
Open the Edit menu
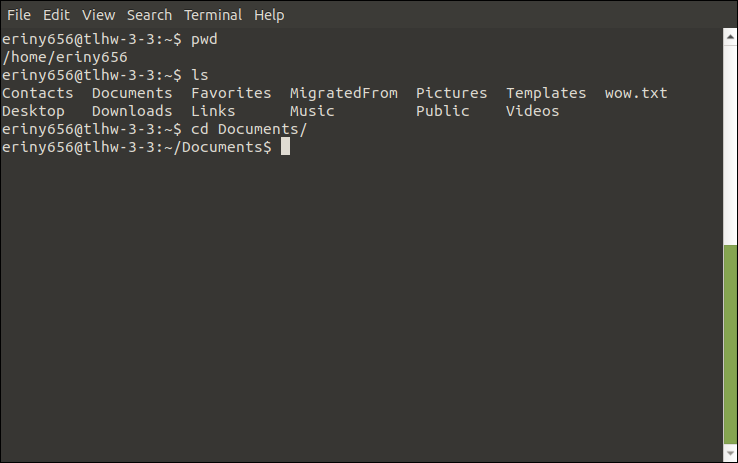(56, 15)
